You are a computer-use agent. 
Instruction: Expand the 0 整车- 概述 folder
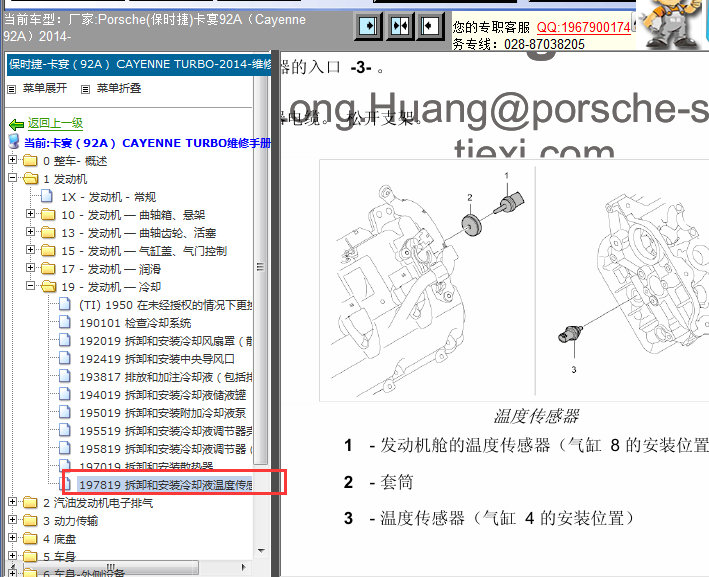(12, 160)
